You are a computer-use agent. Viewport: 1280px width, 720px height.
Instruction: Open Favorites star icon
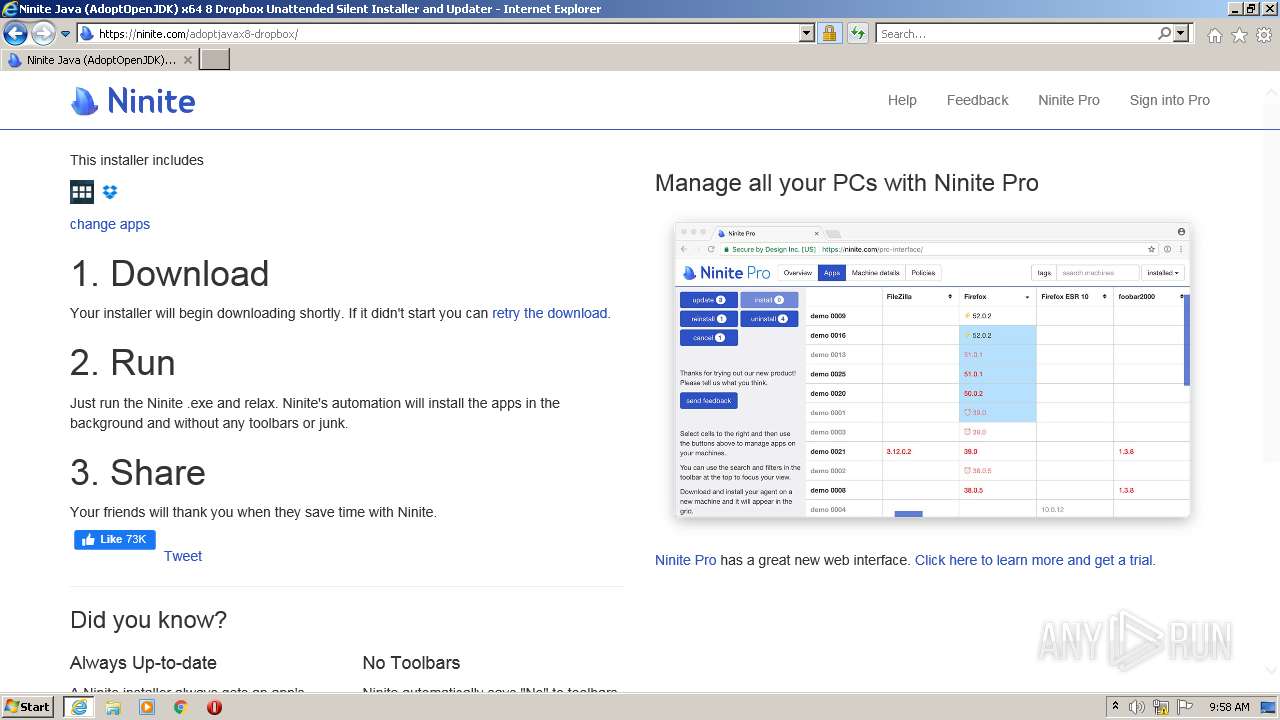pos(1239,35)
